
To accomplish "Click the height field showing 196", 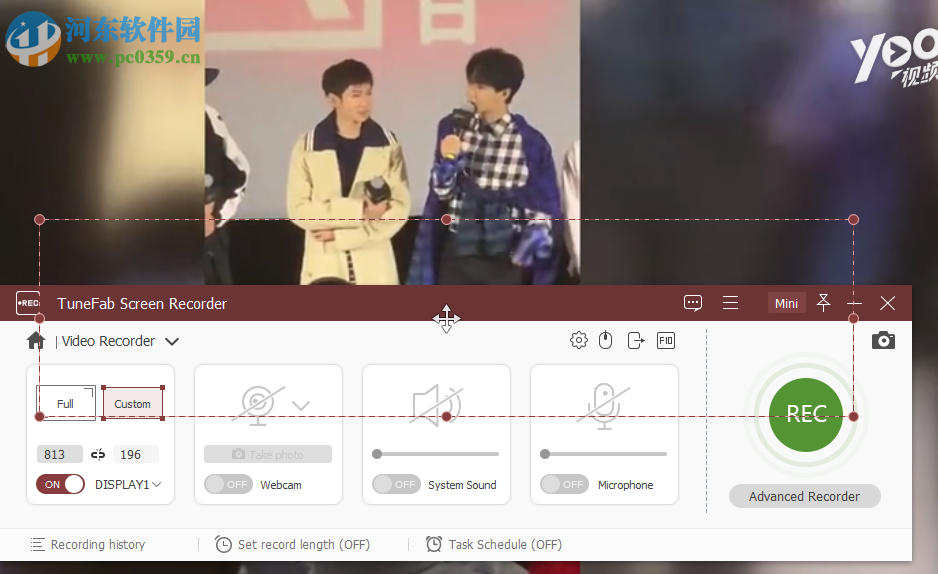I will pos(136,454).
